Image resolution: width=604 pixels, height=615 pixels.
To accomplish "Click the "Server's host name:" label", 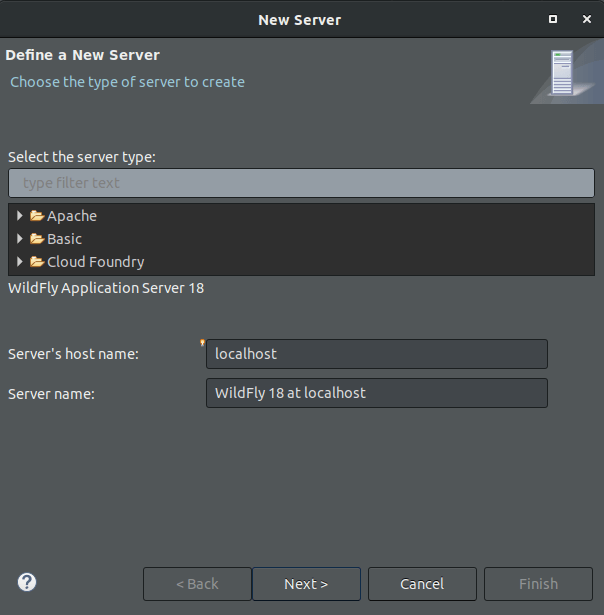I will click(73, 354).
